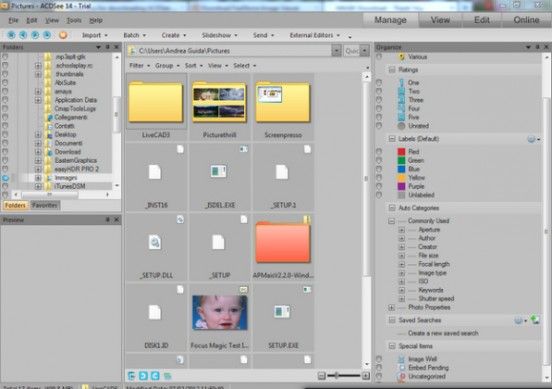Select the _SETUP file icon

click(218, 242)
